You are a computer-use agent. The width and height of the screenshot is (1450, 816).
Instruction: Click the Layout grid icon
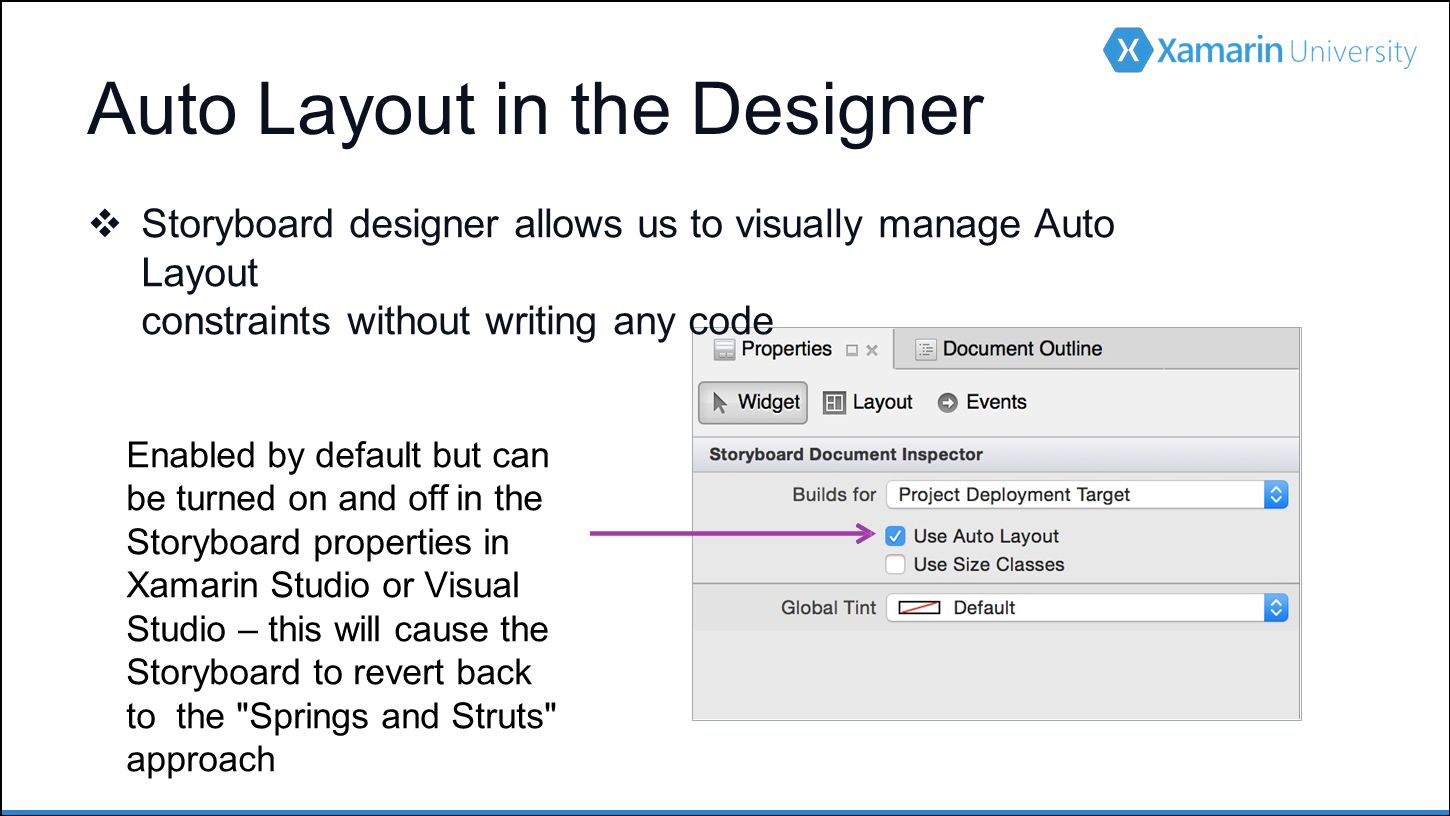[x=834, y=403]
